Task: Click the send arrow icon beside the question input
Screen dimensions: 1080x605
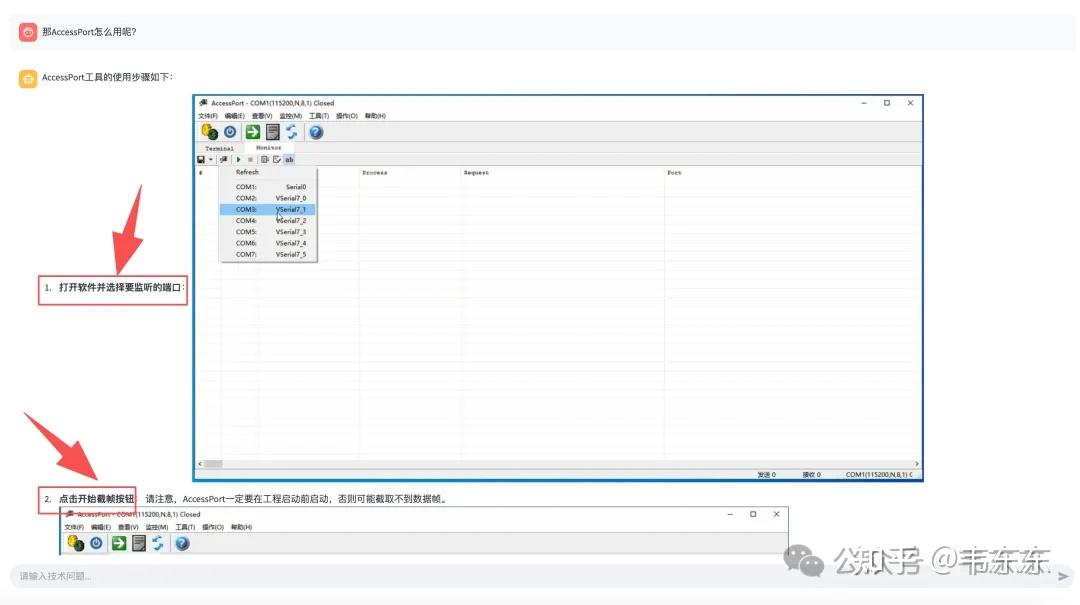Action: [x=1063, y=576]
